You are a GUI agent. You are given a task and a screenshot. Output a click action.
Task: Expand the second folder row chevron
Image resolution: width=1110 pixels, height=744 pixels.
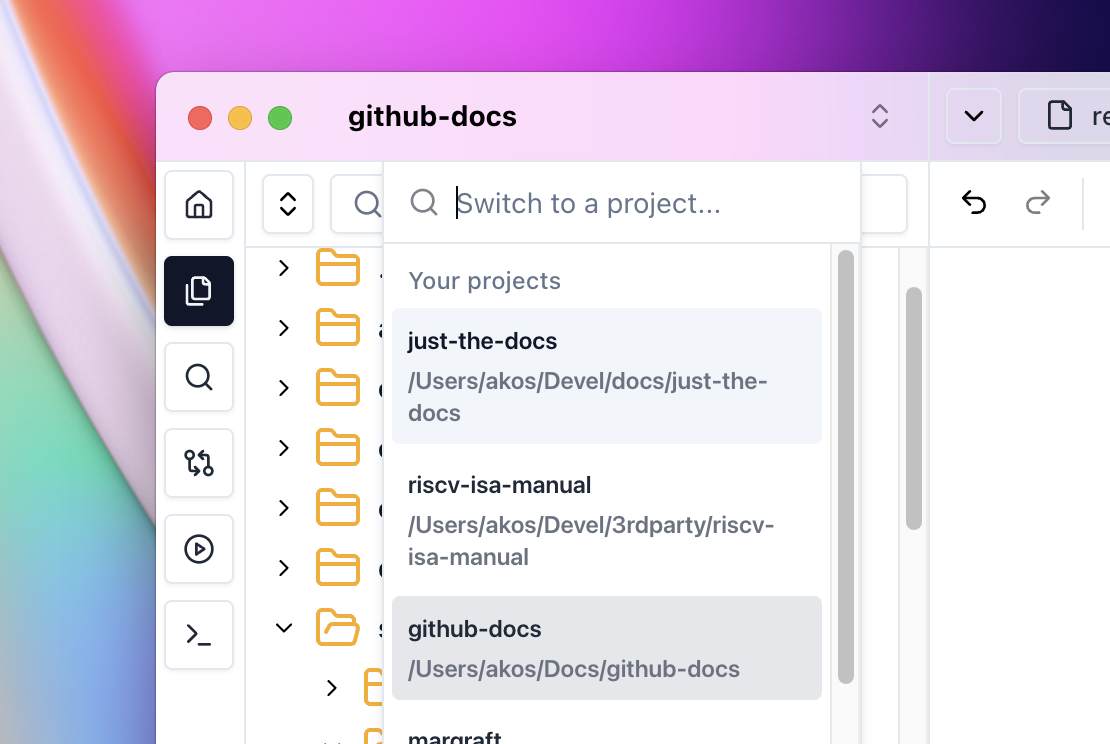point(284,328)
